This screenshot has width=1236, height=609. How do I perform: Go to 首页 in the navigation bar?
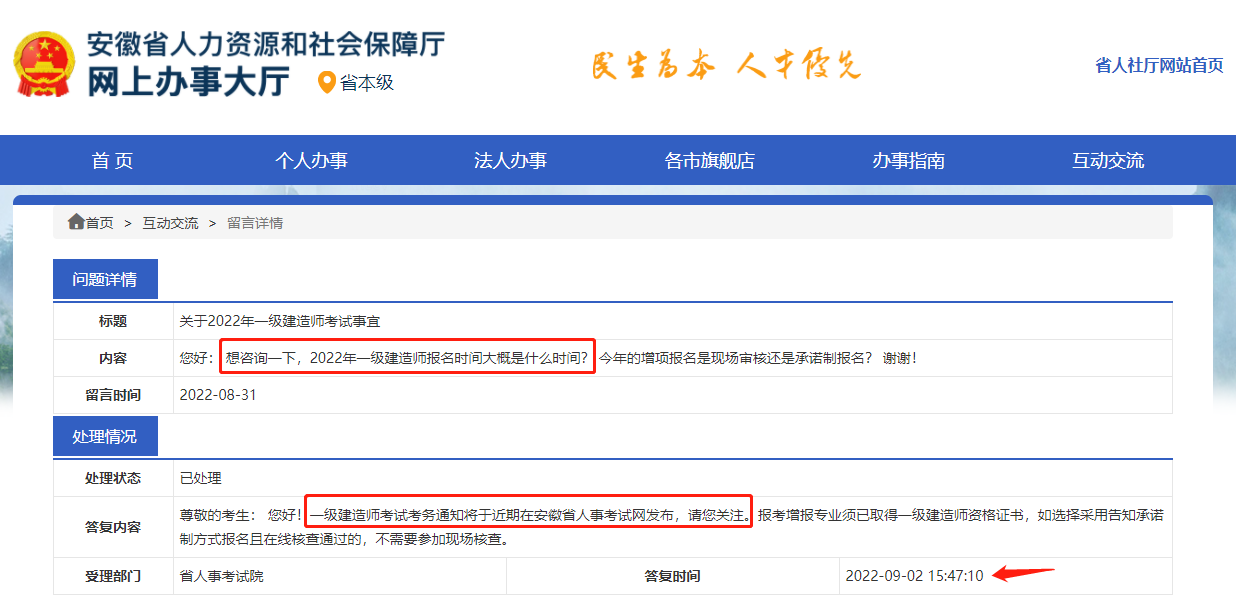coord(111,160)
